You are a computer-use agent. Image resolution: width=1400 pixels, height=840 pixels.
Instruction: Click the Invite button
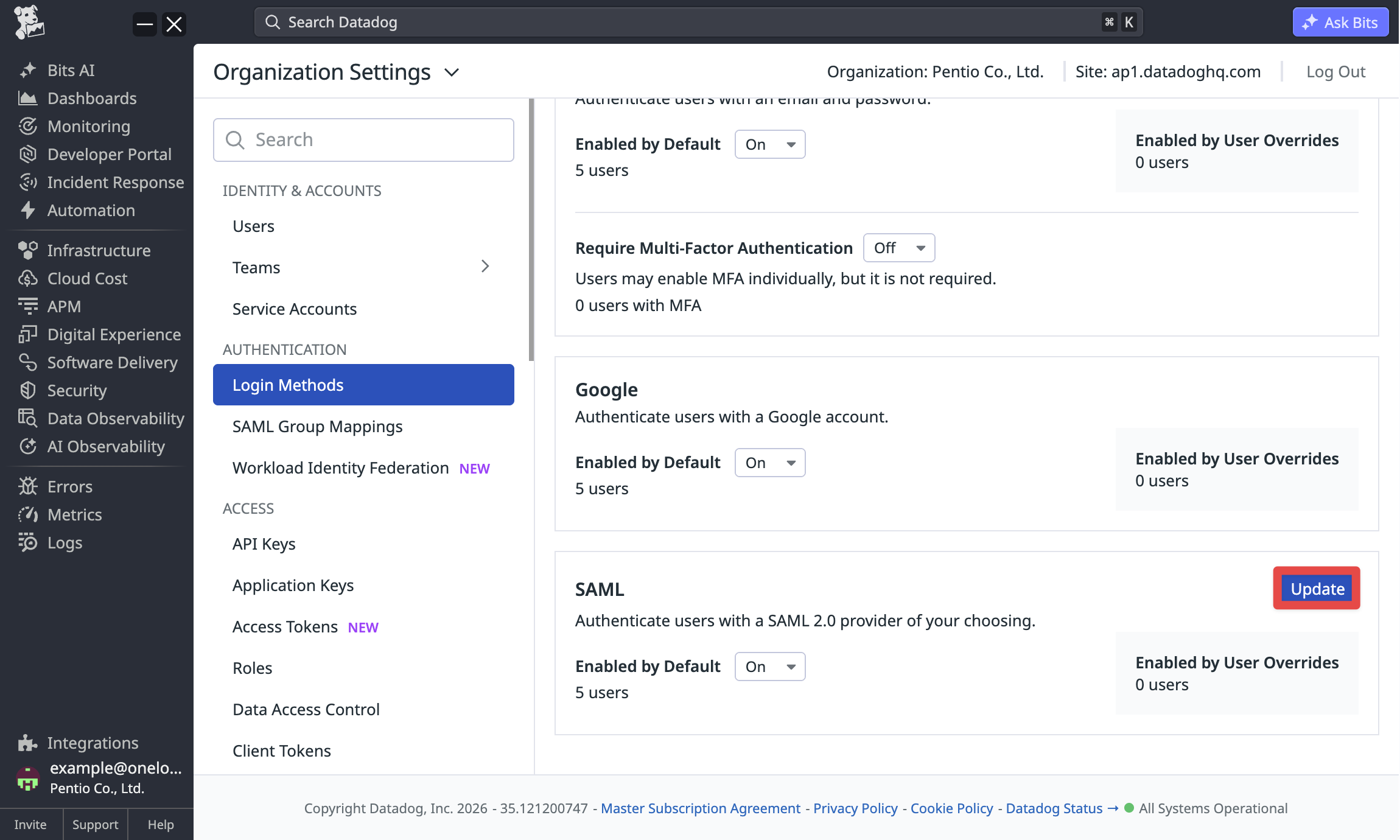pos(30,824)
